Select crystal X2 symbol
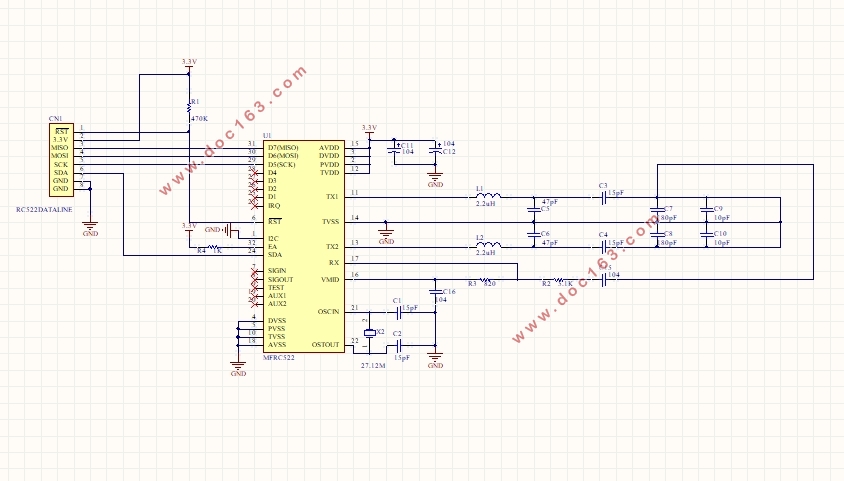This screenshot has width=844, height=481. click(369, 333)
